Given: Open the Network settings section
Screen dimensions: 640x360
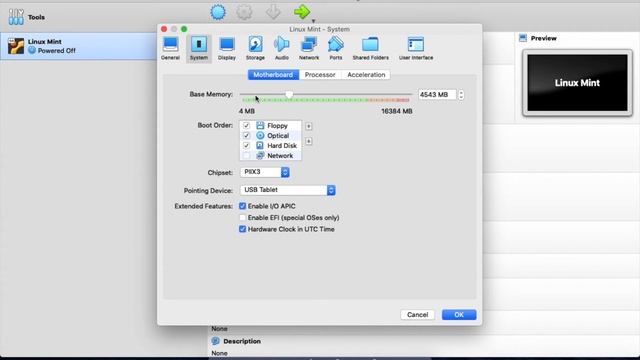Looking at the screenshot, I should pyautogui.click(x=309, y=48).
